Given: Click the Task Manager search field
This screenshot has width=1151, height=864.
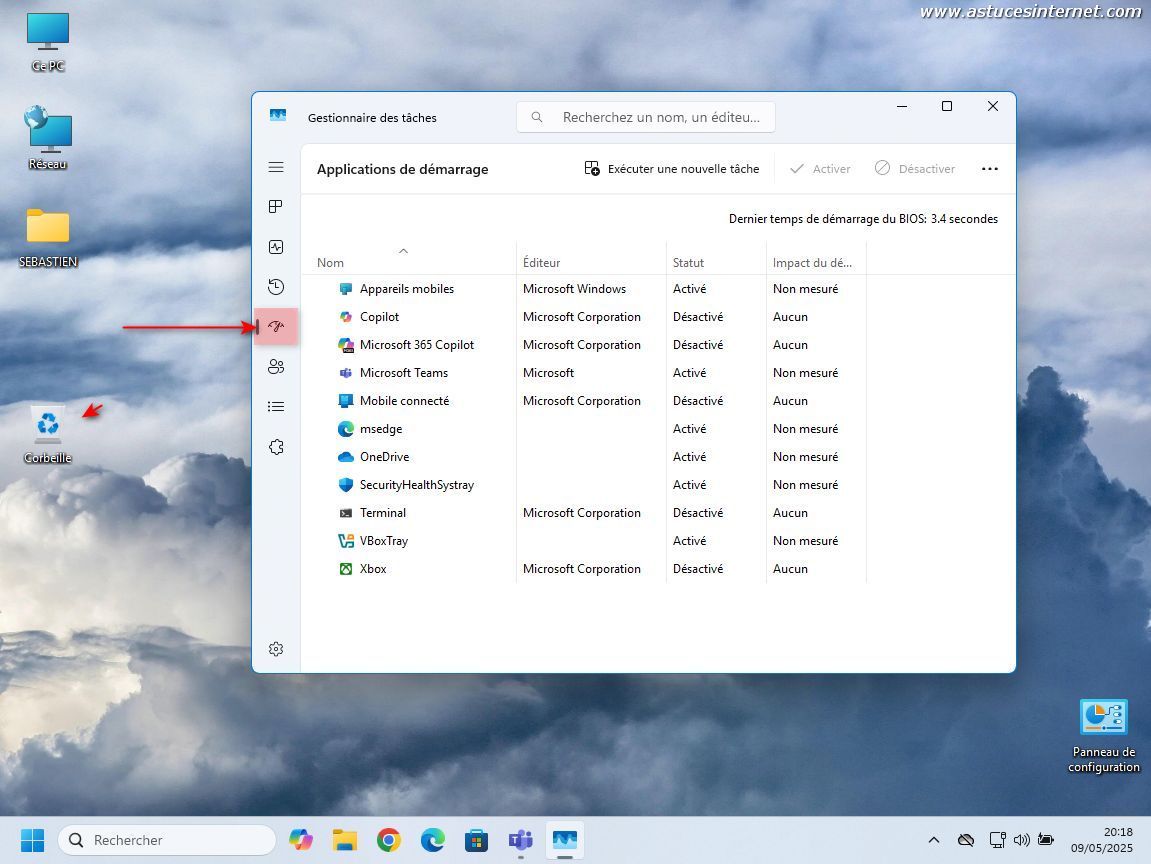Looking at the screenshot, I should point(646,117).
